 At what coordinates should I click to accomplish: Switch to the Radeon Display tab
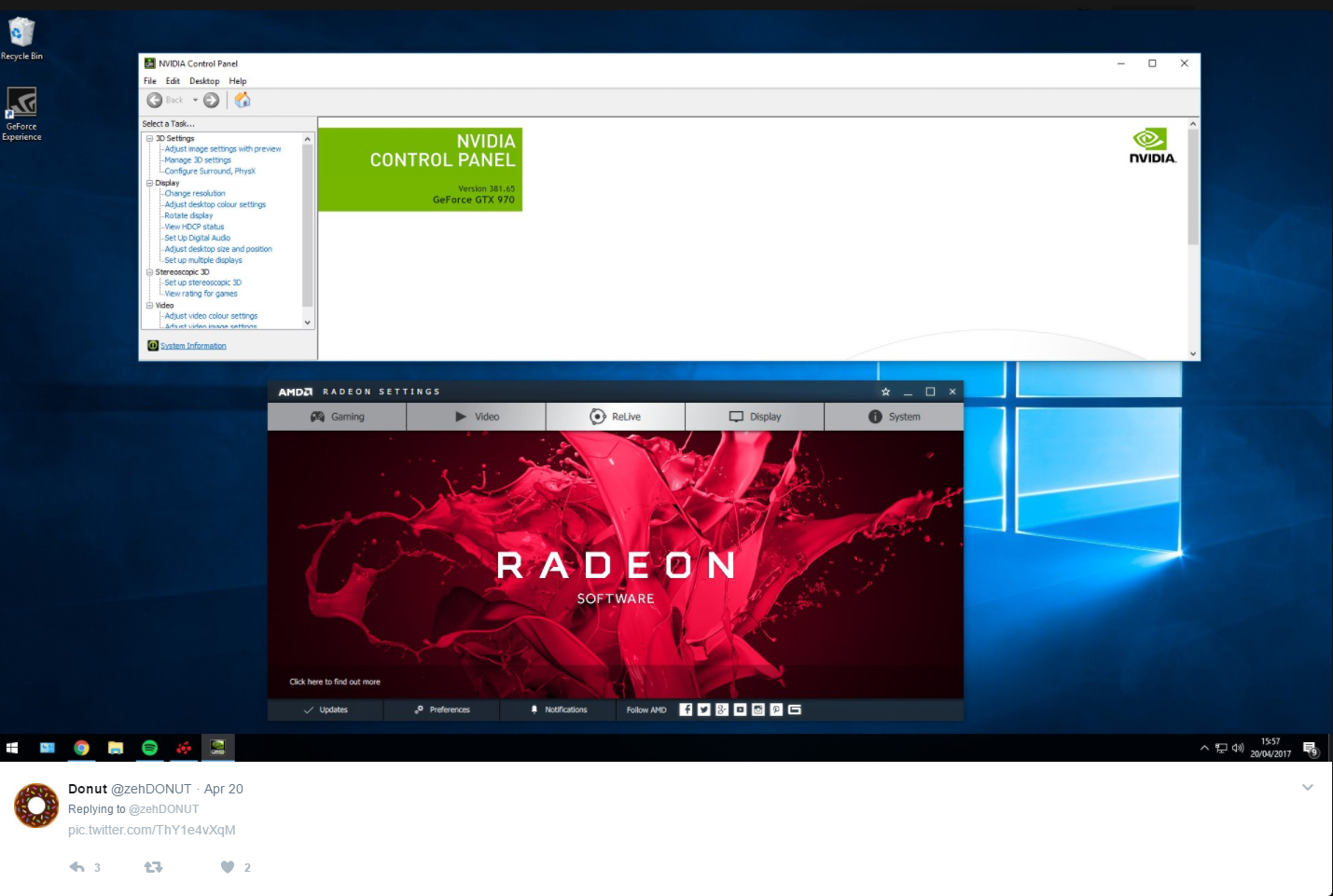point(755,417)
